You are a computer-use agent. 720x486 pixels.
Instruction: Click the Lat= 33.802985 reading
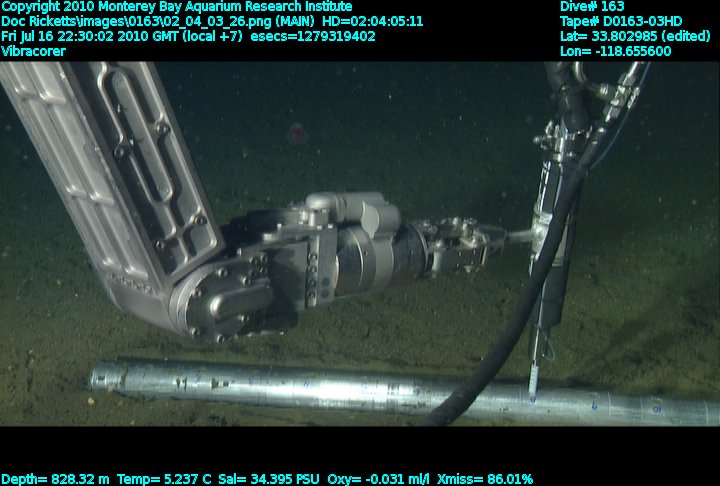[x=636, y=36]
